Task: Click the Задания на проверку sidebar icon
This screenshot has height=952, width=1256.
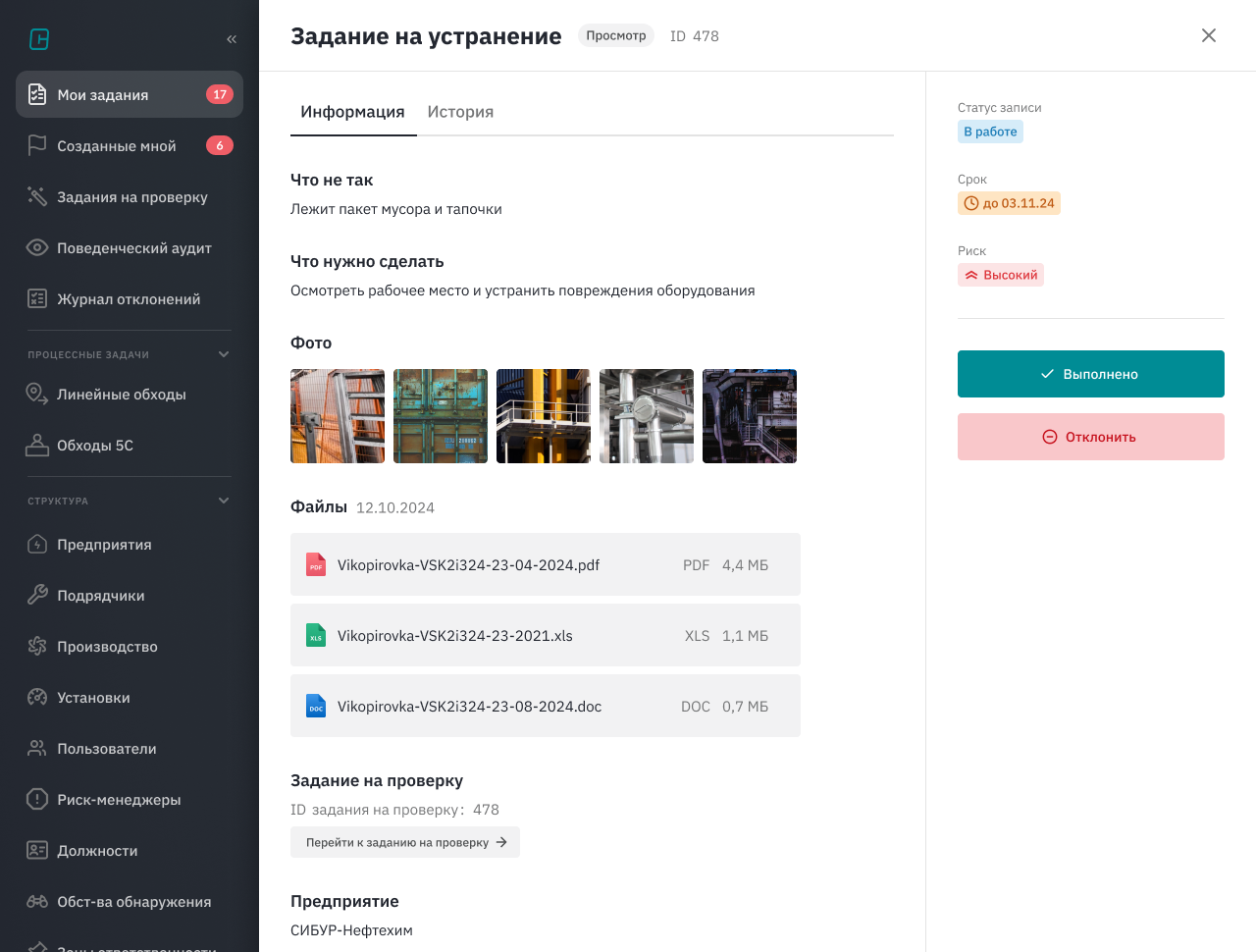Action: point(37,196)
